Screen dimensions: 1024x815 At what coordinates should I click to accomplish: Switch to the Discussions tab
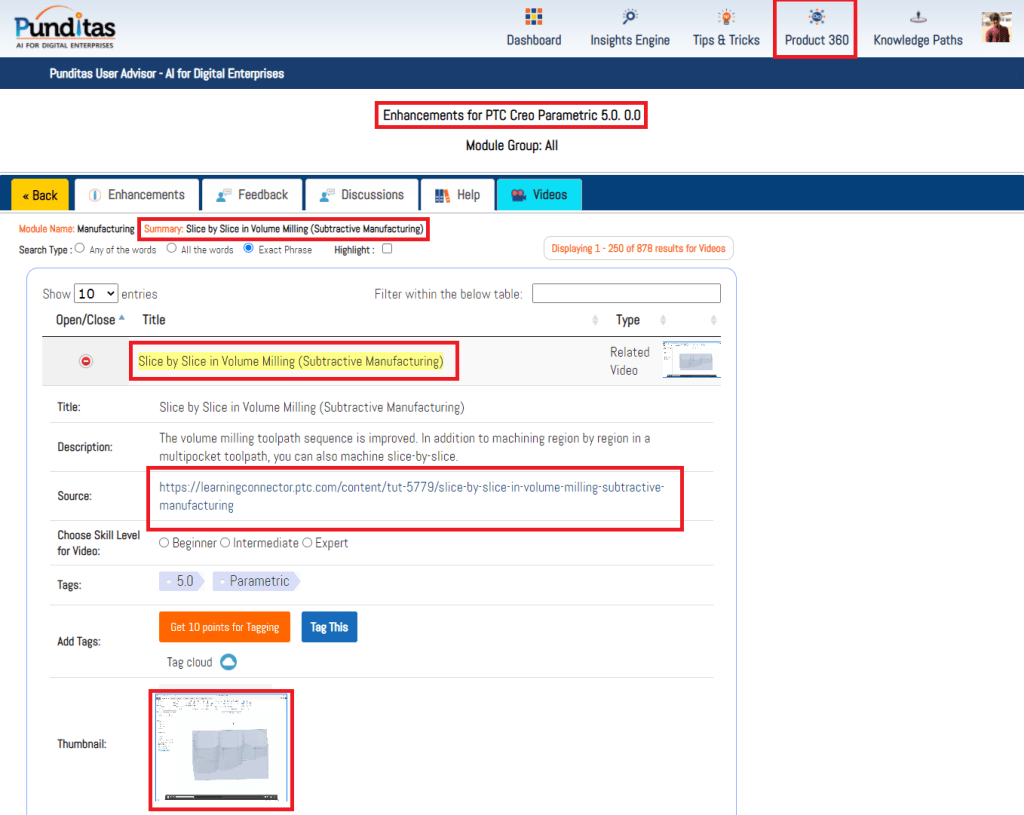point(362,195)
